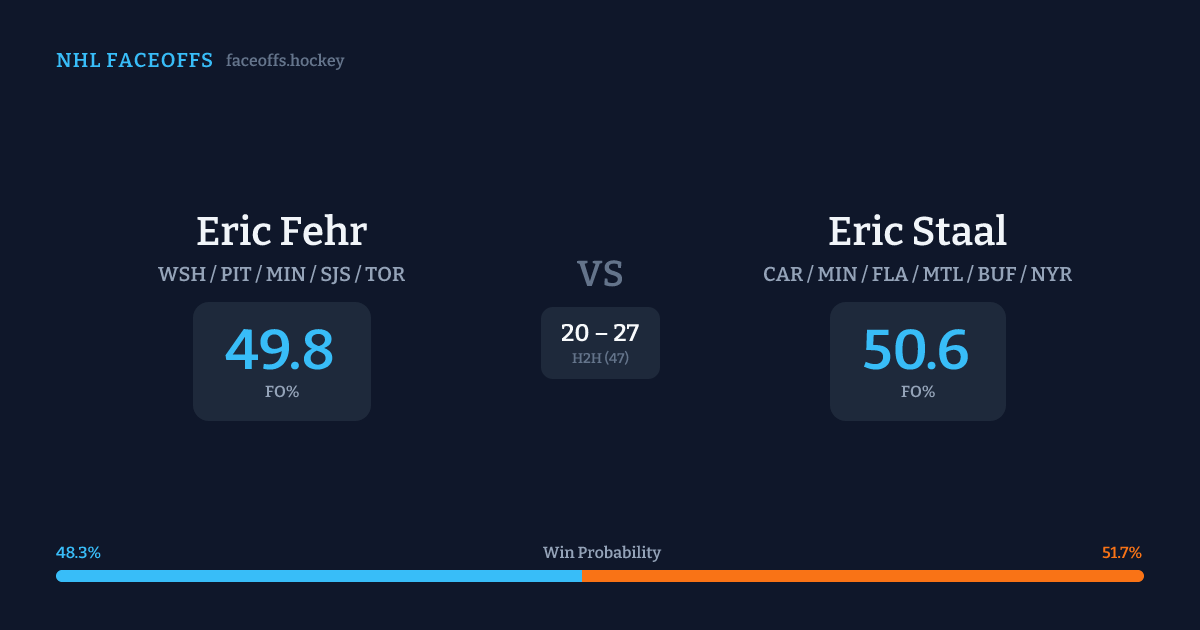Click the FO% label under 49.8
Screen dimensions: 1200x630
point(282,392)
